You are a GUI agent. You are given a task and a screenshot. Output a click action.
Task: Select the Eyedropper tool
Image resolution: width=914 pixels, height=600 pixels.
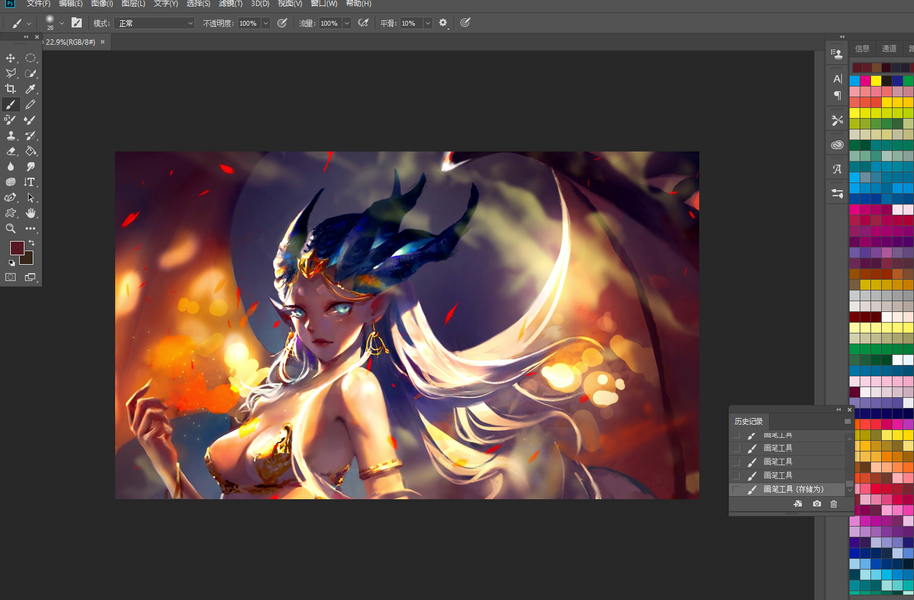pos(30,89)
